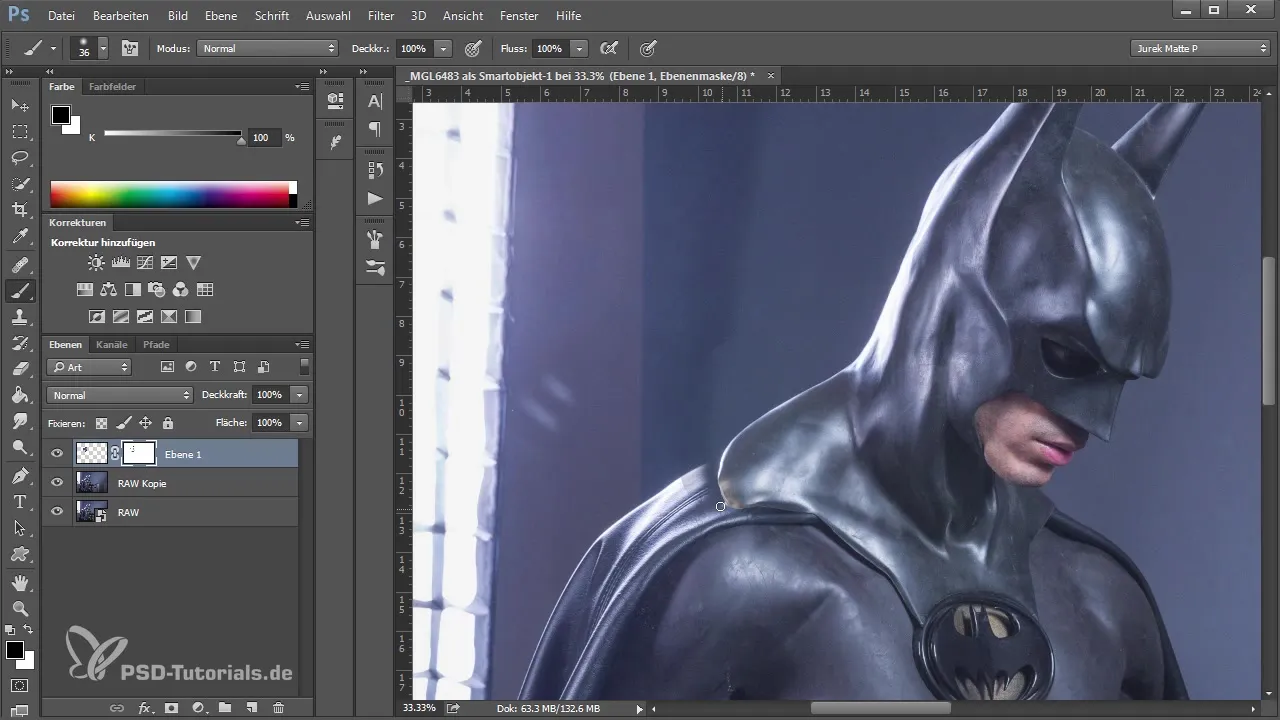
Task: Add a Levels adjustment
Action: 121,263
